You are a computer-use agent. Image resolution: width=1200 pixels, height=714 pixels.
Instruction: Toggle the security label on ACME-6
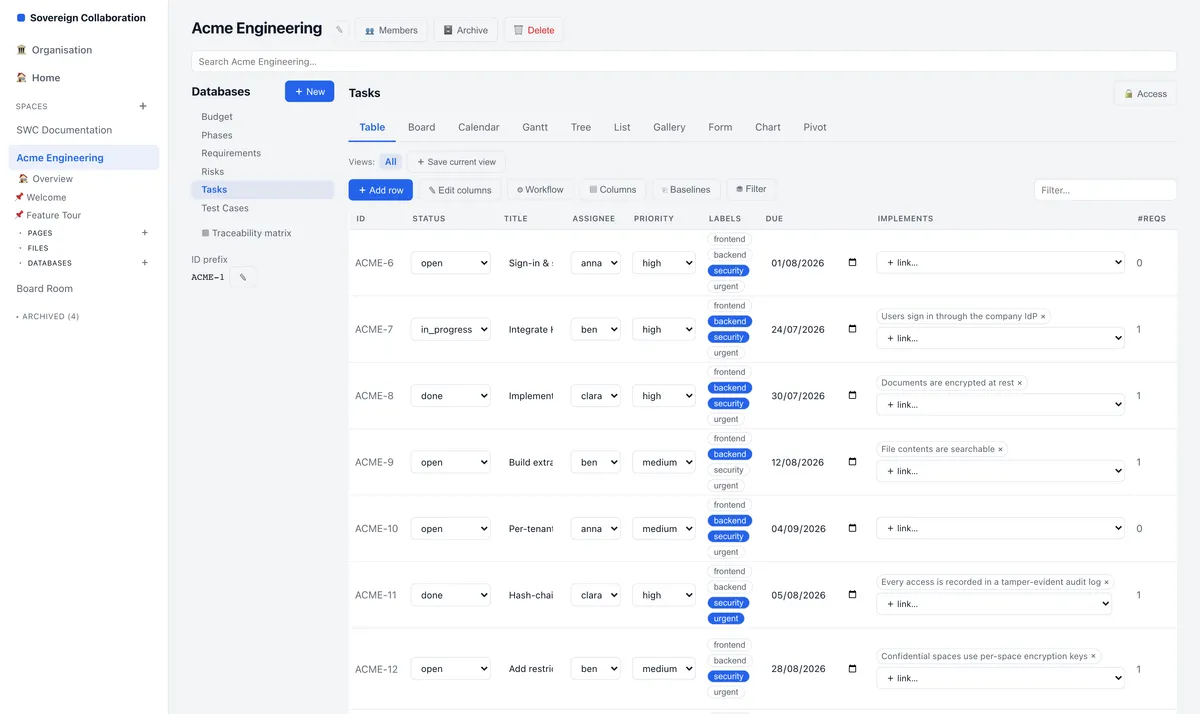tap(729, 271)
